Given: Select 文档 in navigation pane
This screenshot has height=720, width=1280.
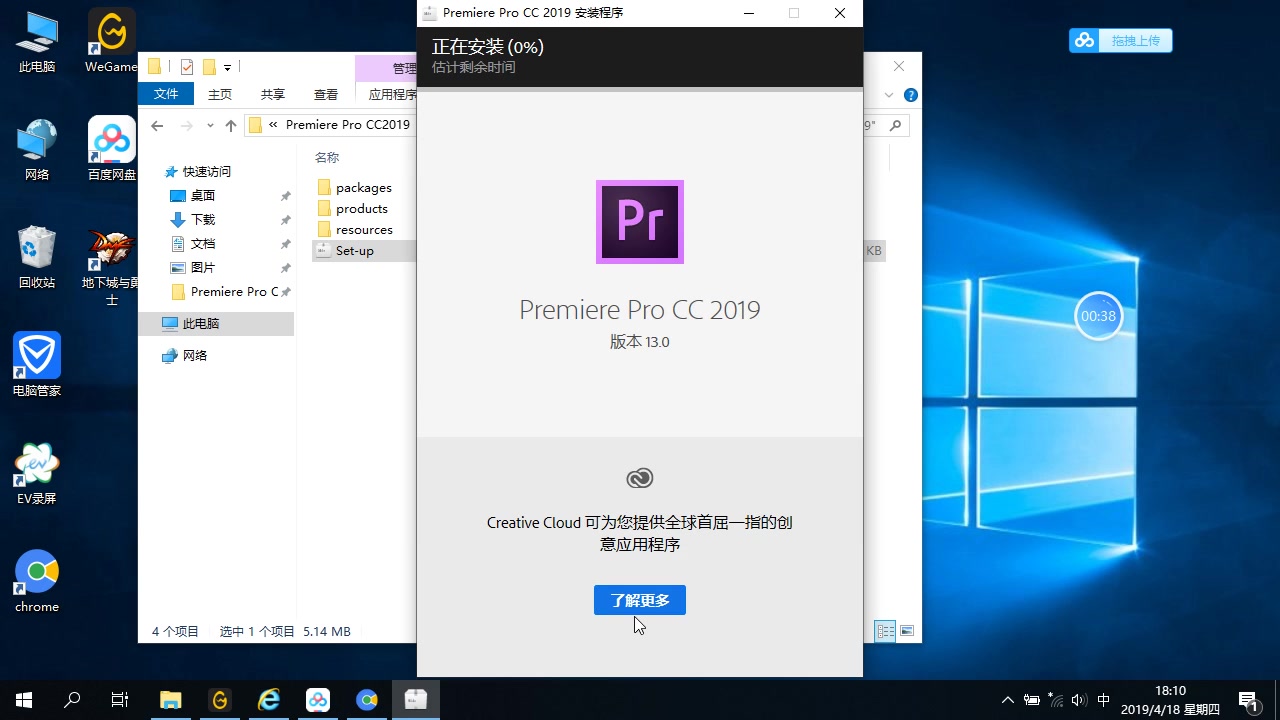Looking at the screenshot, I should 203,244.
